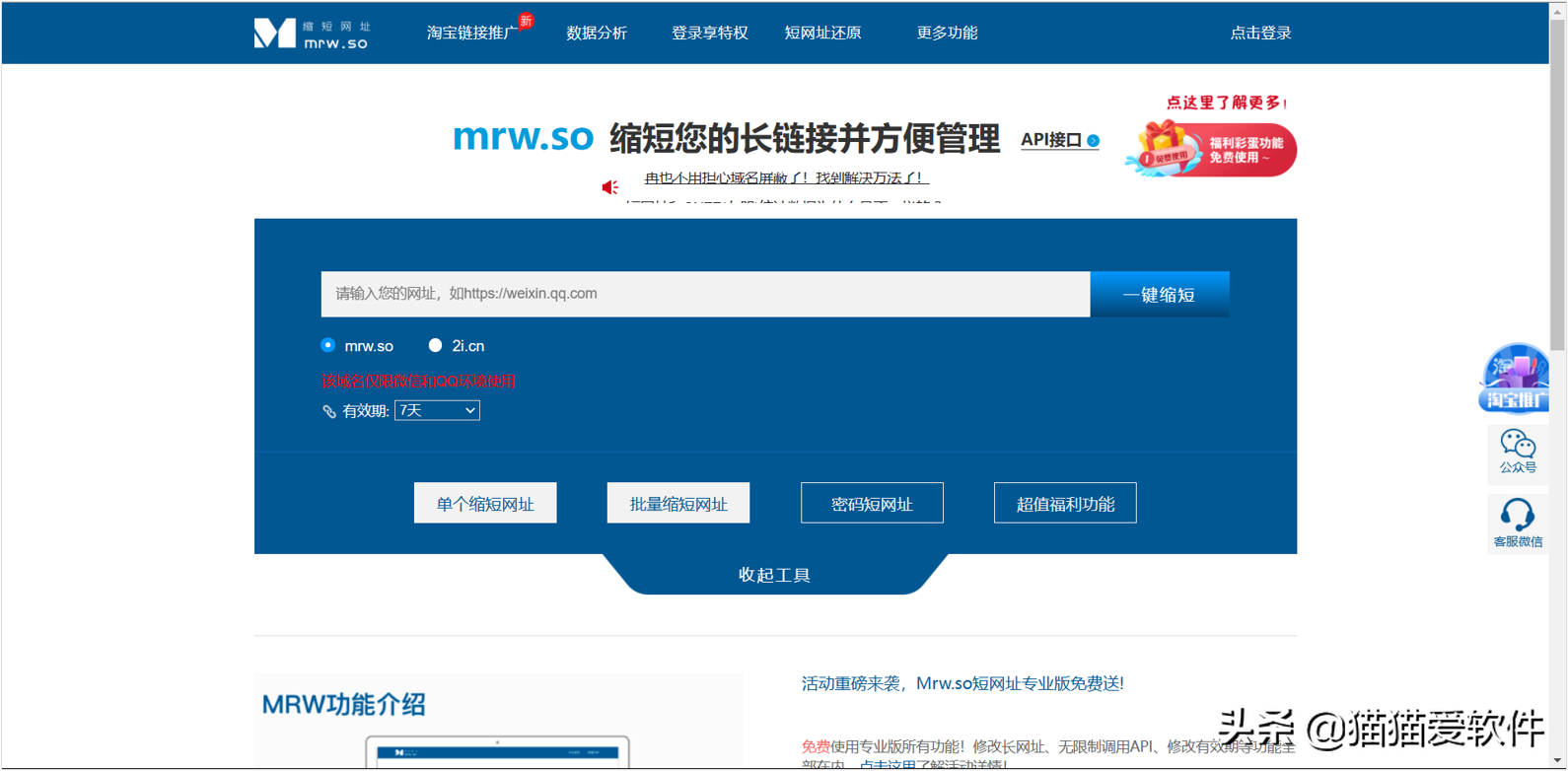Viewport: 1568px width, 771px height.
Task: Switch to 超值福利功能 tab
Action: tap(1065, 503)
